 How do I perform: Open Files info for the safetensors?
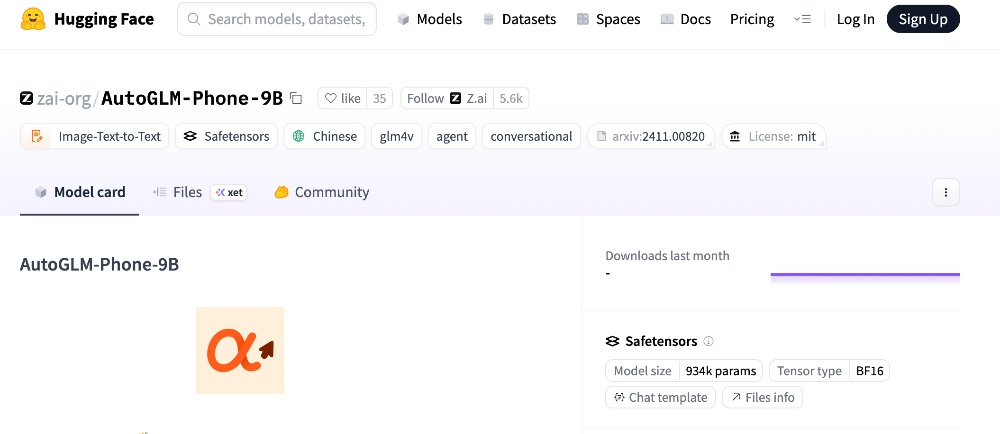coord(762,397)
